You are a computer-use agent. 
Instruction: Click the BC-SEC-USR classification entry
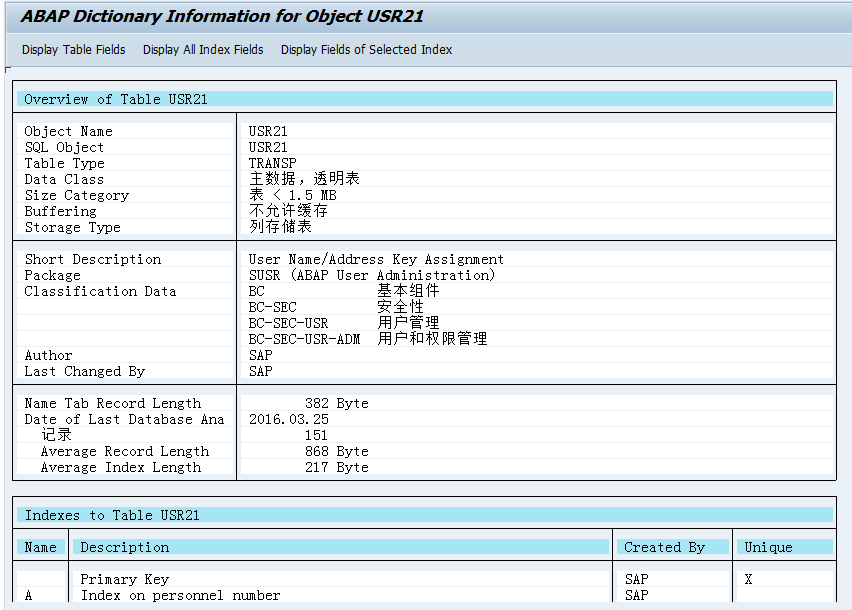point(287,323)
